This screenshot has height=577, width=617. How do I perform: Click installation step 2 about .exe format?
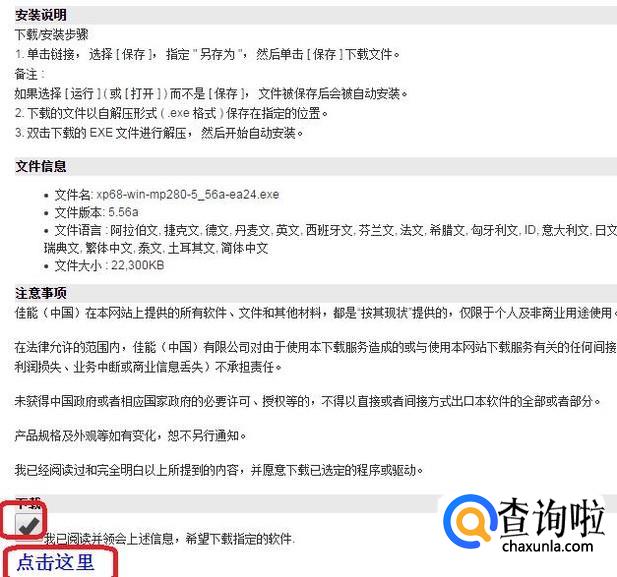[x=172, y=113]
